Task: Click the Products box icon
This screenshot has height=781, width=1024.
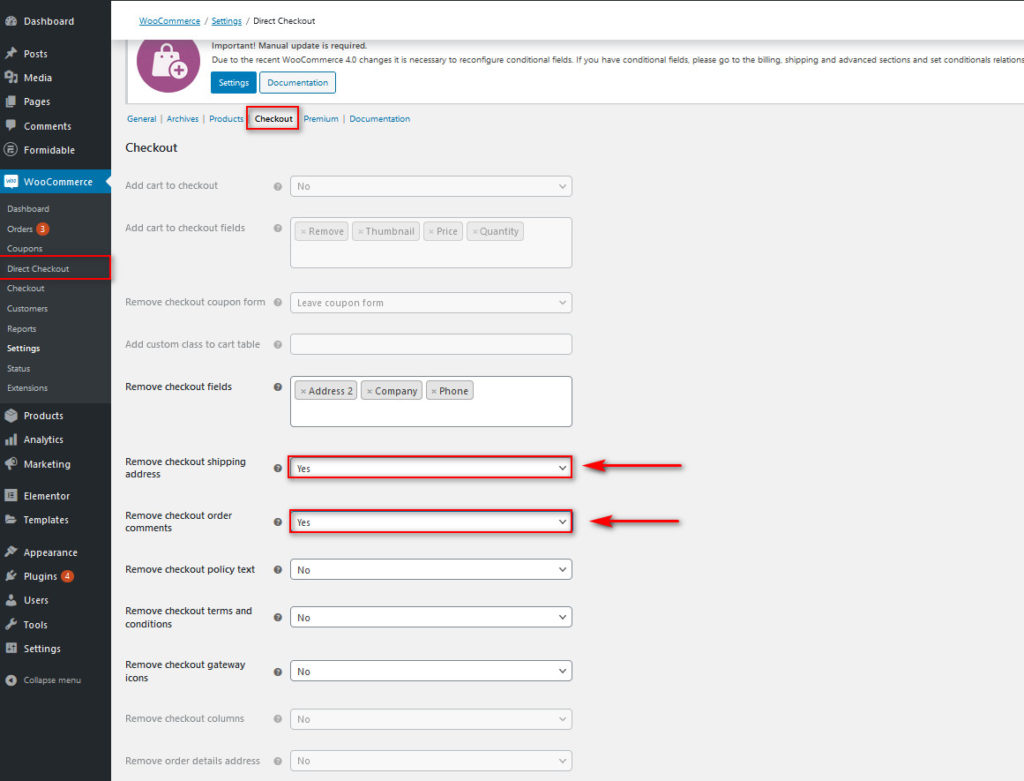Action: (10, 415)
